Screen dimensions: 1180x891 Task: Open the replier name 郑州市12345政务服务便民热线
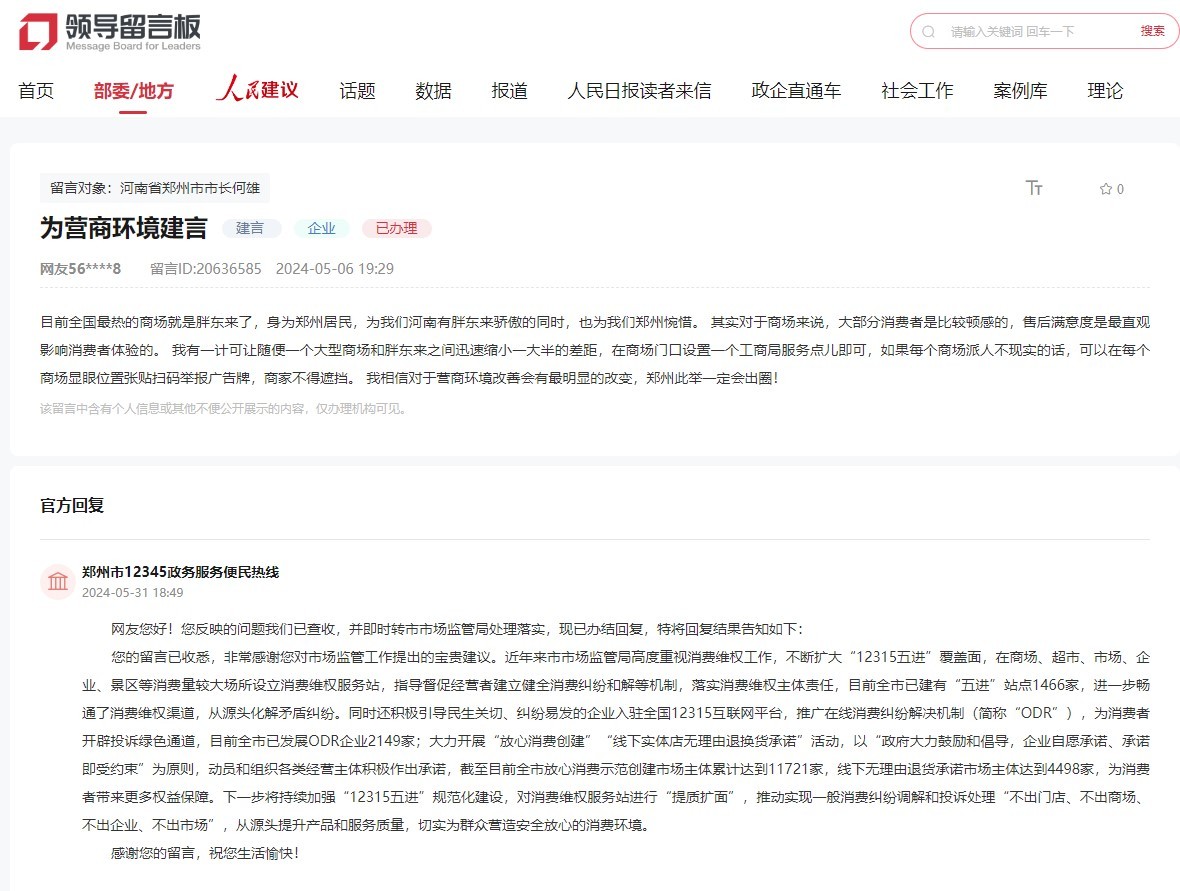click(x=181, y=572)
